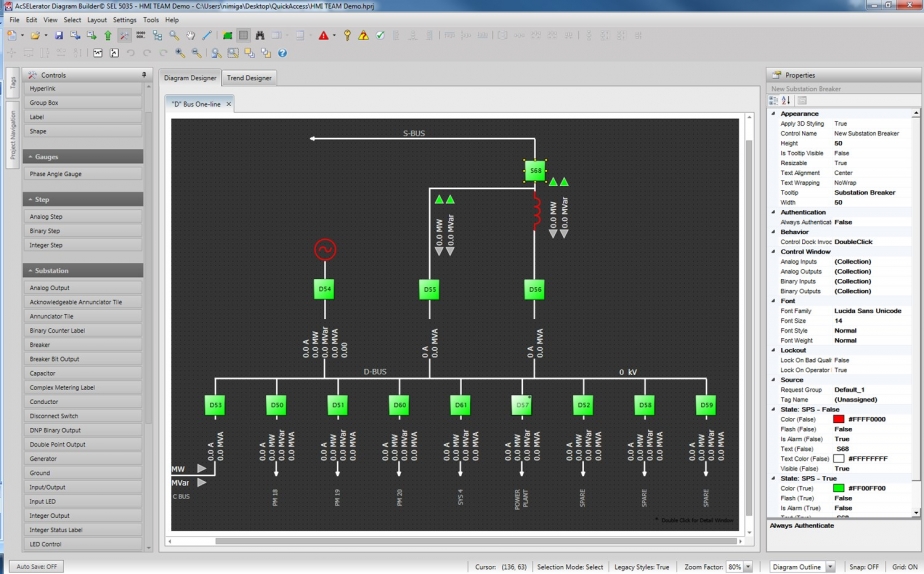This screenshot has height=574, width=924.
Task: Click the red alarm triangle icon
Action: tap(323, 36)
